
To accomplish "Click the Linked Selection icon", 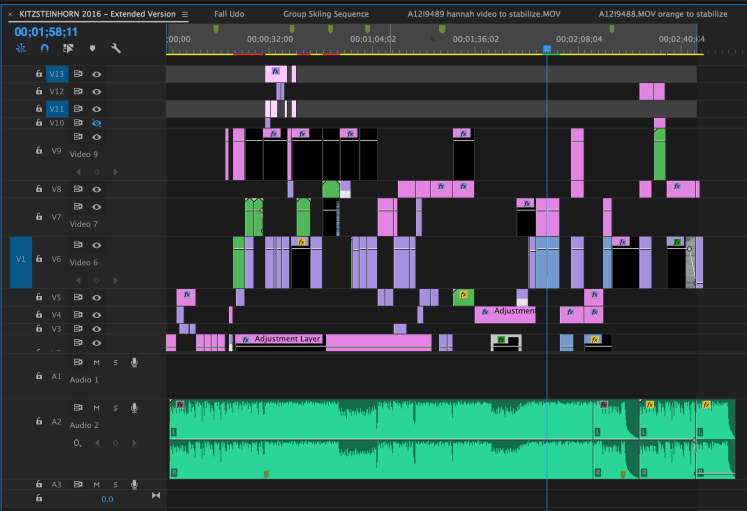I will [x=68, y=47].
